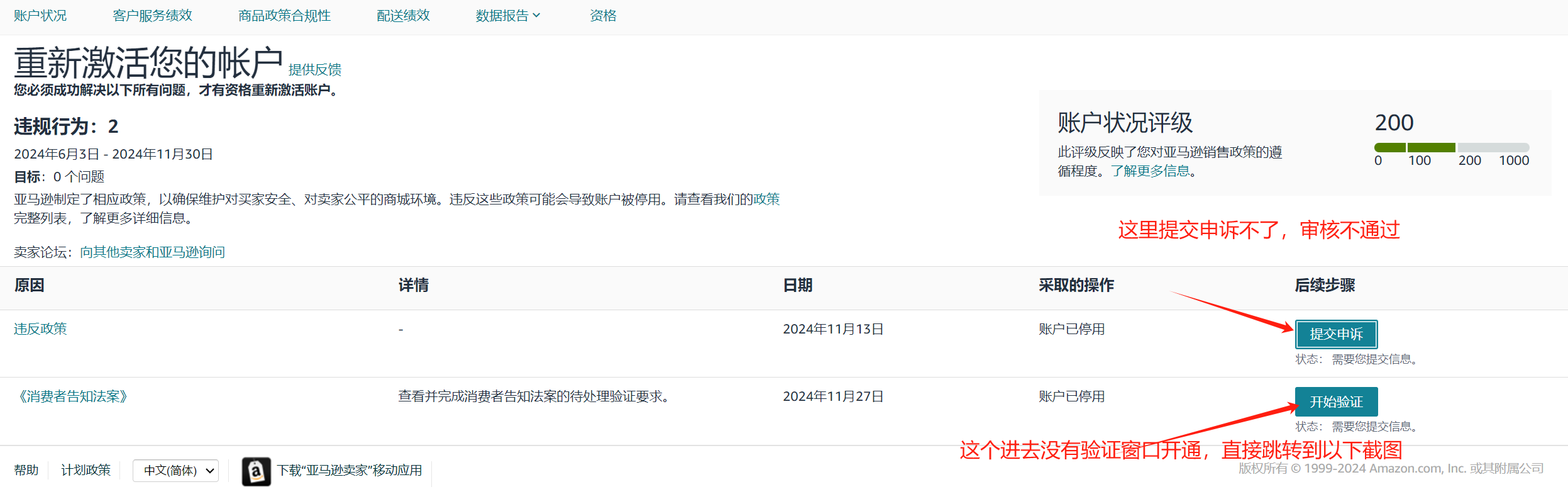The image size is (1568, 499).
Task: Expand the 数据报告 dropdown menu
Action: point(507,16)
